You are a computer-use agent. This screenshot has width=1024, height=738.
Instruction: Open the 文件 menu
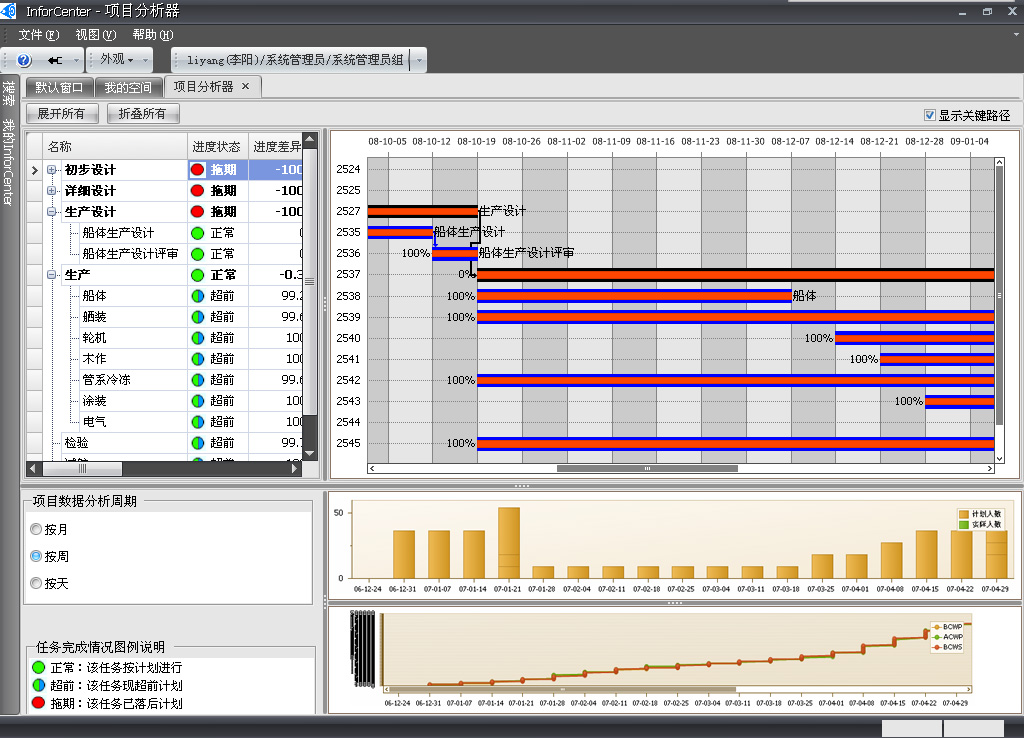39,35
